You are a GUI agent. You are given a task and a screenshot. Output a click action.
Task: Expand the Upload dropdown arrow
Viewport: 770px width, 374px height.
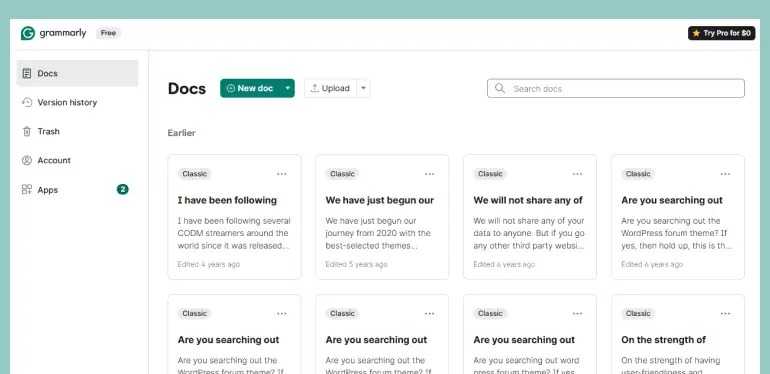[363, 88]
